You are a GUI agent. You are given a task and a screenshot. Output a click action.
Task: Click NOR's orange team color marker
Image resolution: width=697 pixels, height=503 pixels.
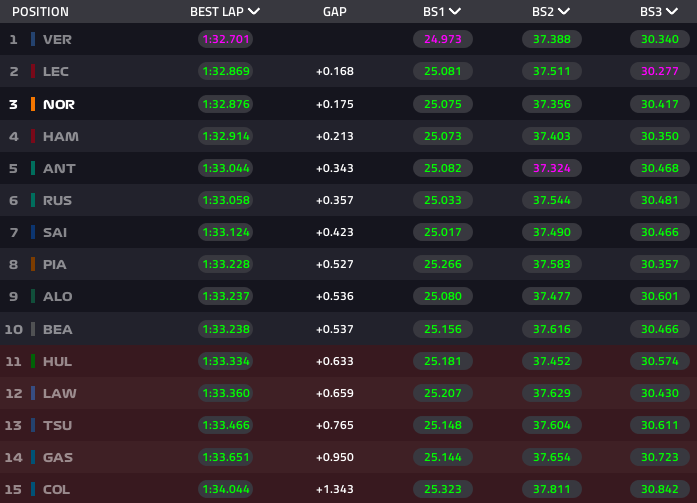click(x=33, y=104)
